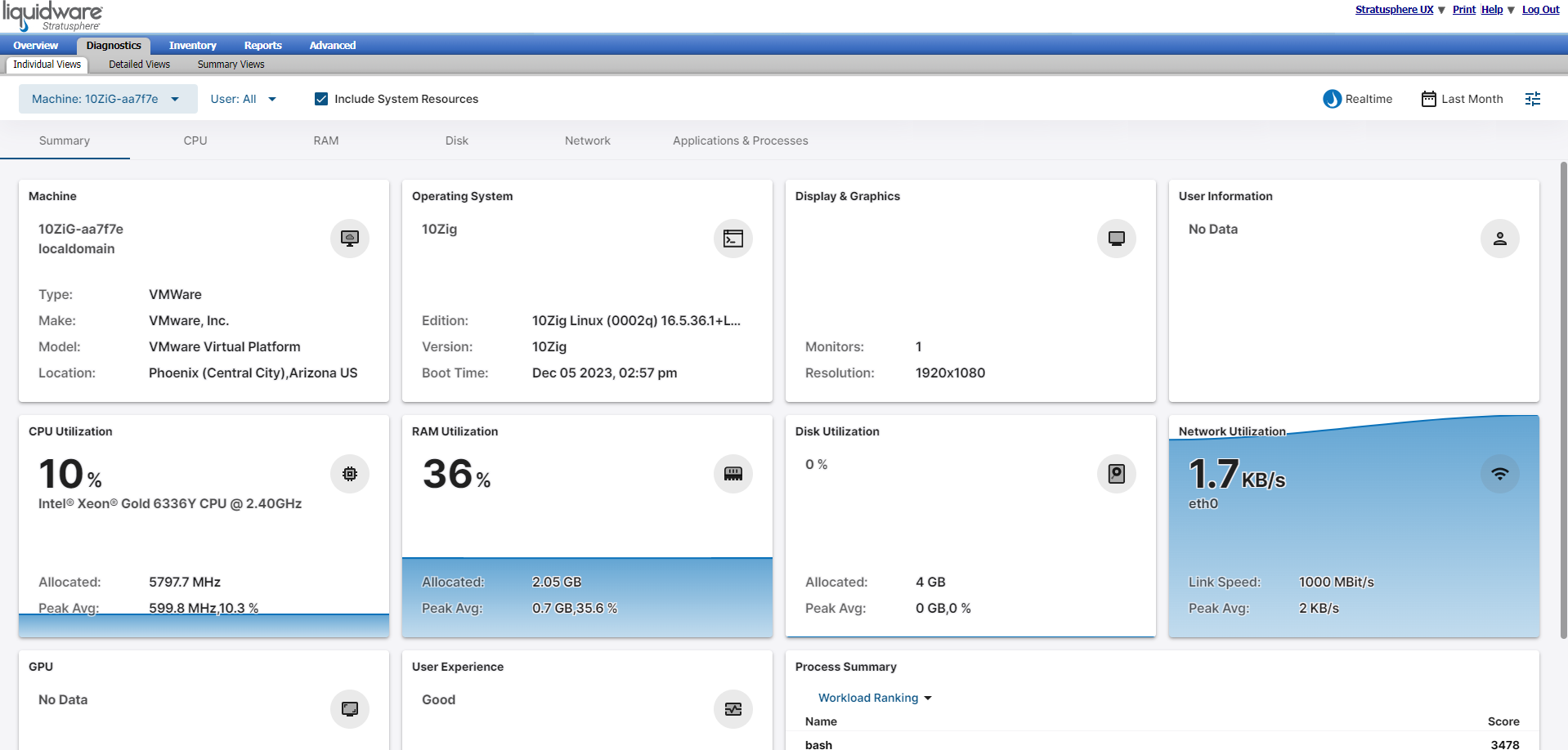Toggle Realtime mode
Viewport: 1568px width, 750px height.
coord(1358,99)
